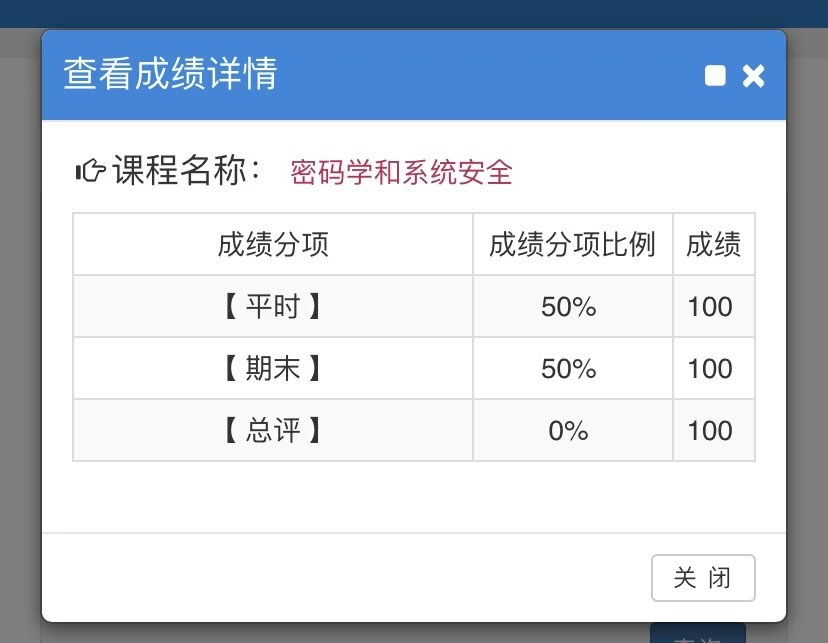Click the 成绩分项比例 column header
Viewport: 828px width, 643px height.
[x=572, y=244]
